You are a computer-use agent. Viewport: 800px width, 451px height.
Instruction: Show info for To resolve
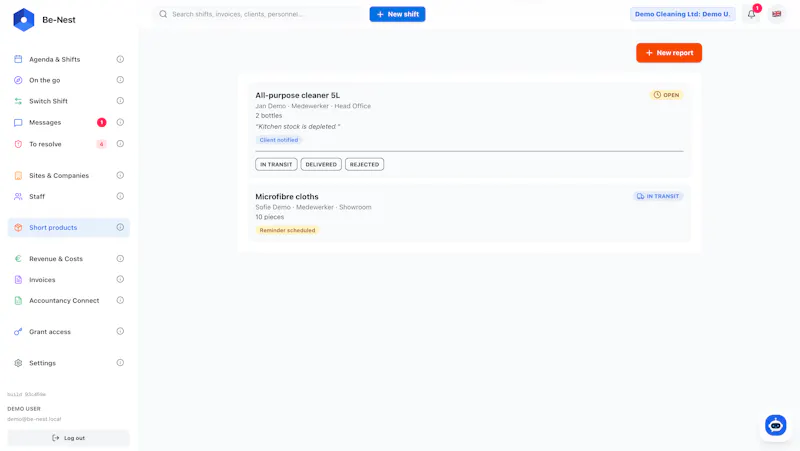tap(120, 143)
